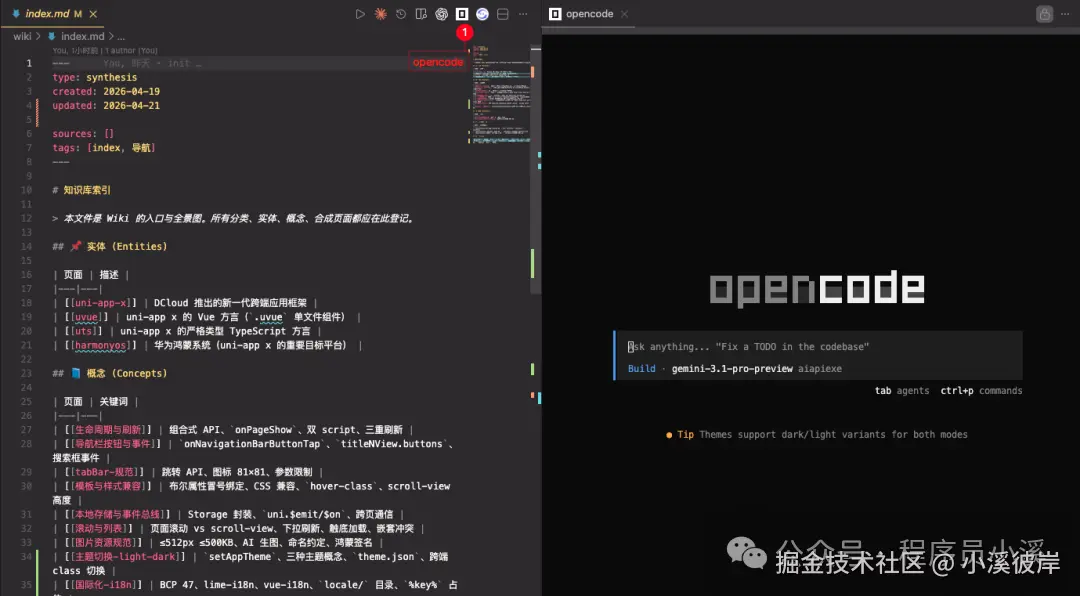The height and width of the screenshot is (596, 1080).
Task: Click the '| 页面 | 关键词 |' table header
Action: tap(96, 402)
